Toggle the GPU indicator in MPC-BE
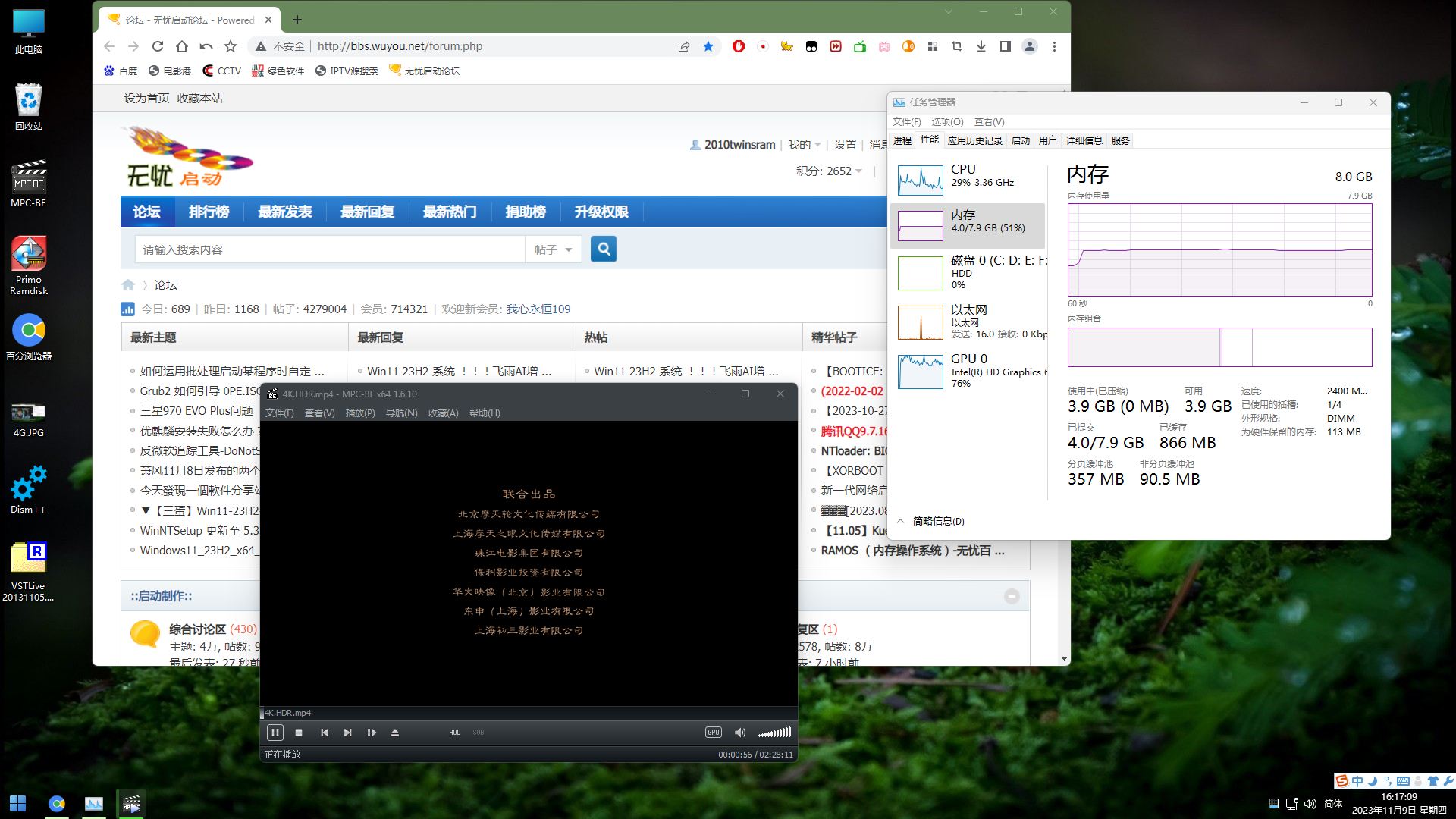Viewport: 1456px width, 819px height. click(x=714, y=733)
